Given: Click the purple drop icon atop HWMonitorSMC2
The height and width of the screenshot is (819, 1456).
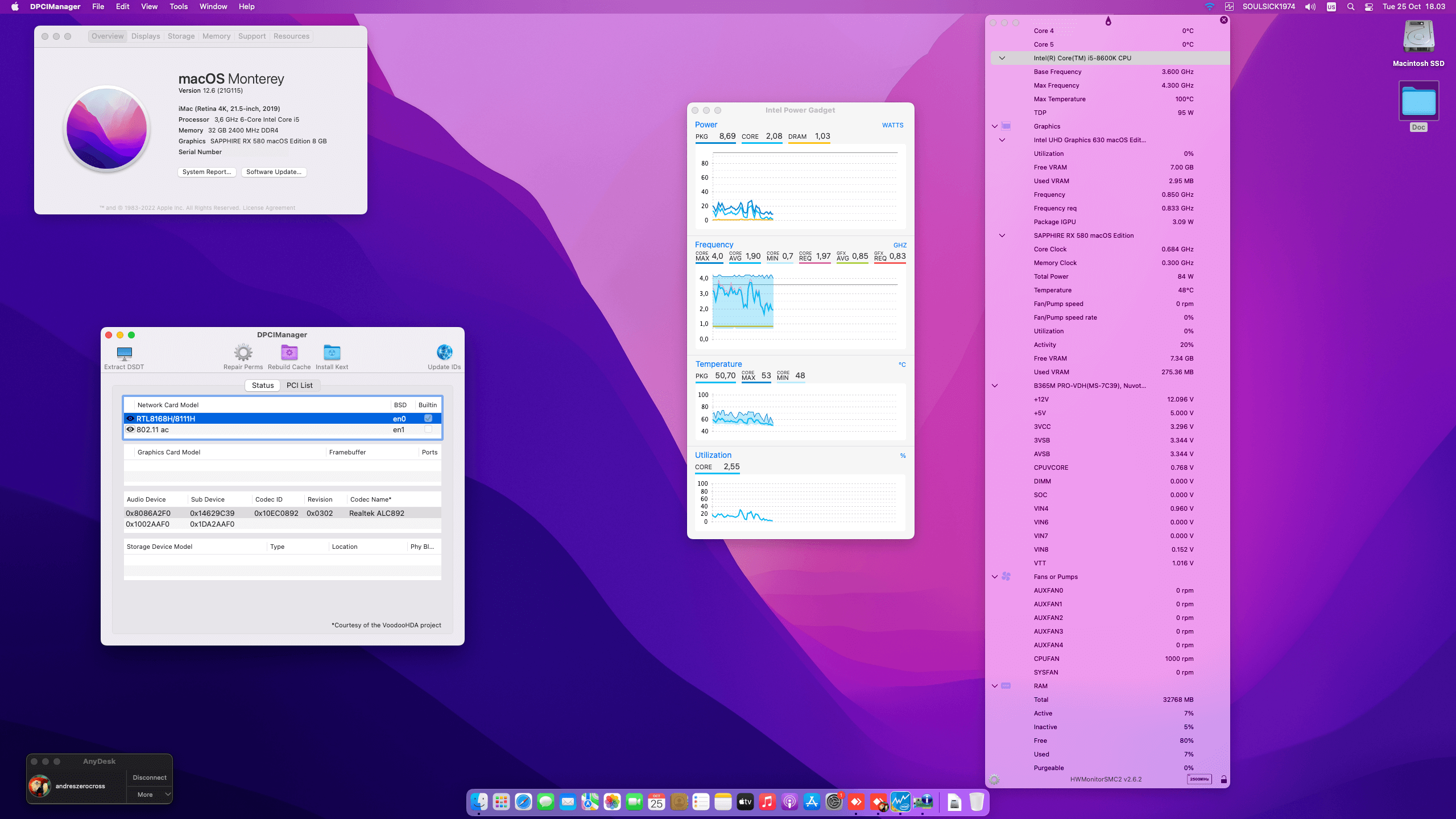Looking at the screenshot, I should tap(1108, 21).
